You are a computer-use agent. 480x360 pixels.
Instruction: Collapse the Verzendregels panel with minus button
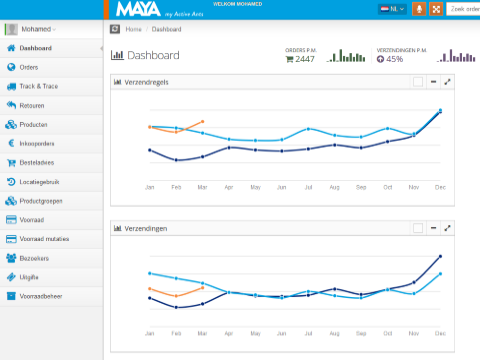pyautogui.click(x=433, y=82)
